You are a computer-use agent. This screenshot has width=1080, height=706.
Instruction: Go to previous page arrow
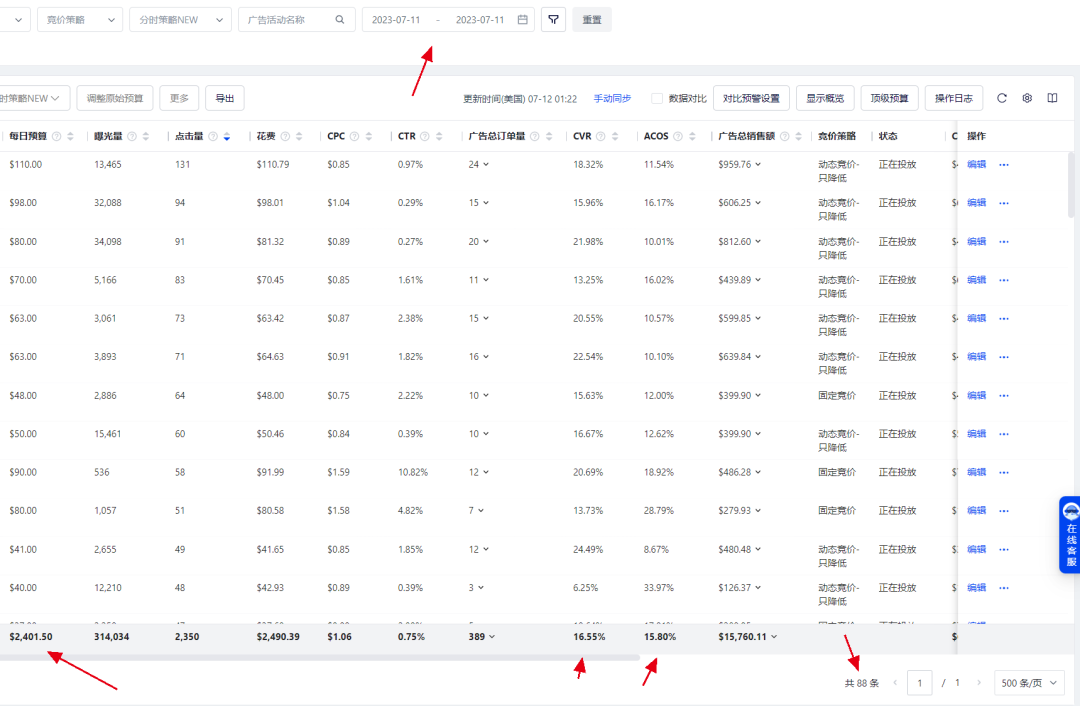pyautogui.click(x=895, y=683)
